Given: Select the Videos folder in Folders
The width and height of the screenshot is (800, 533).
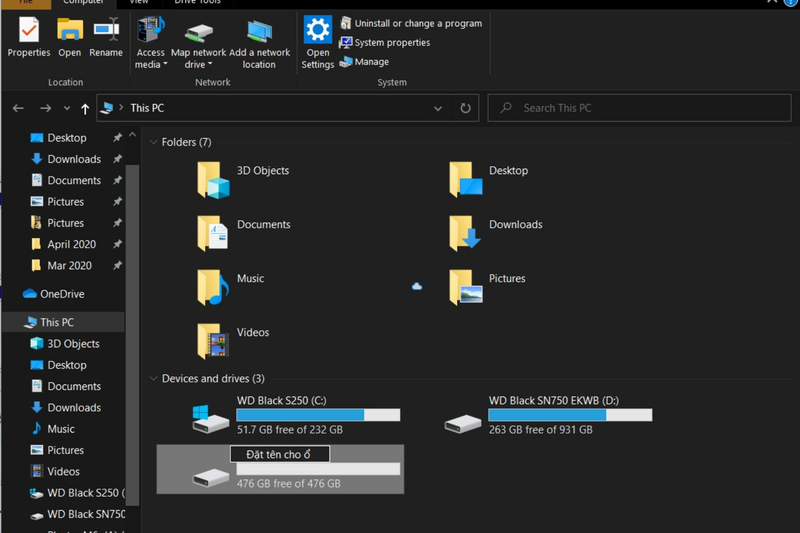Looking at the screenshot, I should (233, 341).
